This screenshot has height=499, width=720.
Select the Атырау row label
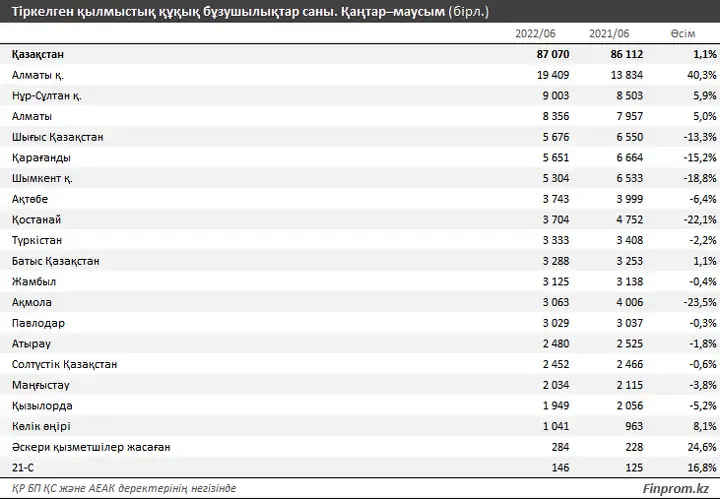point(31,343)
